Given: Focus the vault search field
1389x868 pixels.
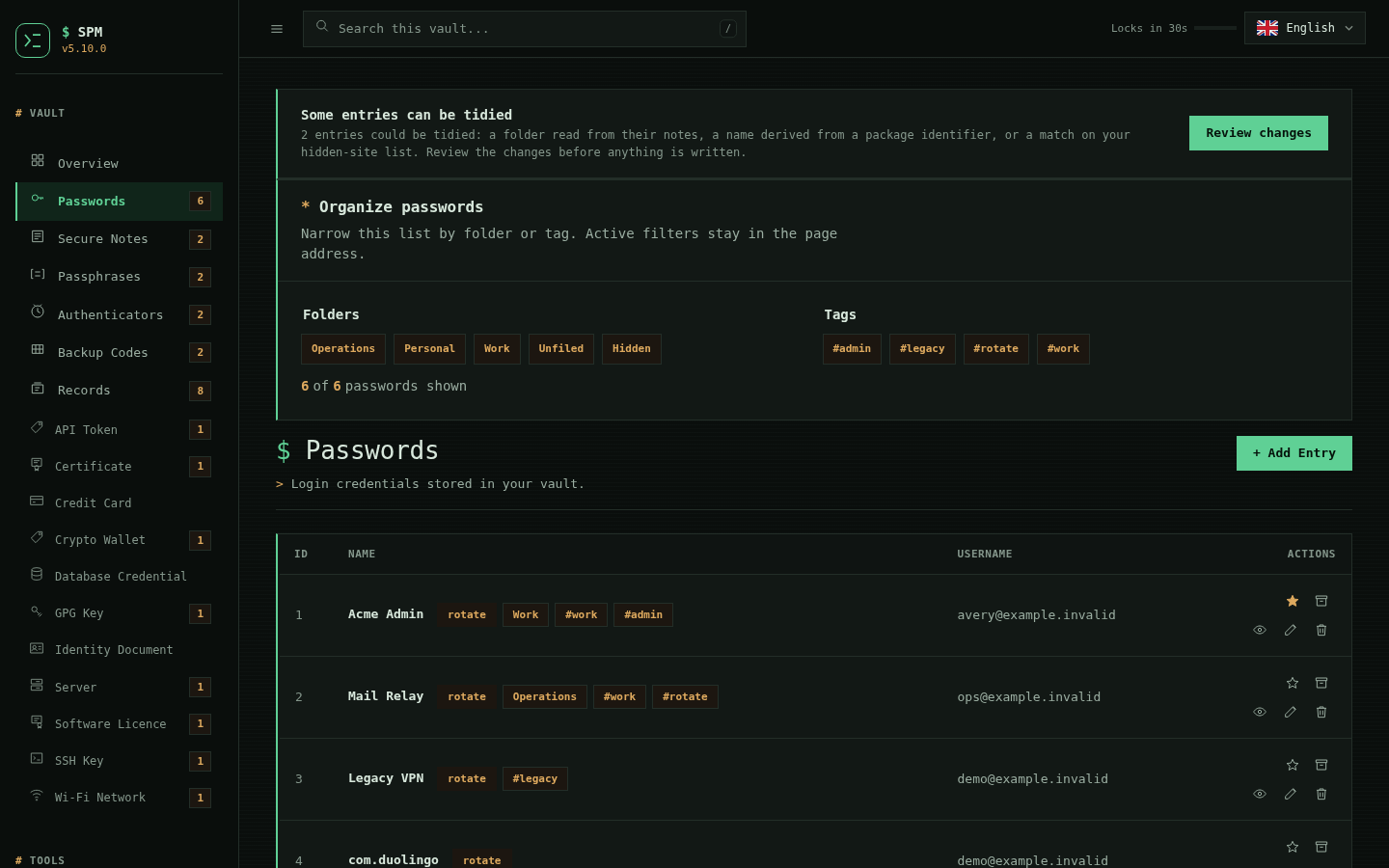Looking at the screenshot, I should [525, 29].
